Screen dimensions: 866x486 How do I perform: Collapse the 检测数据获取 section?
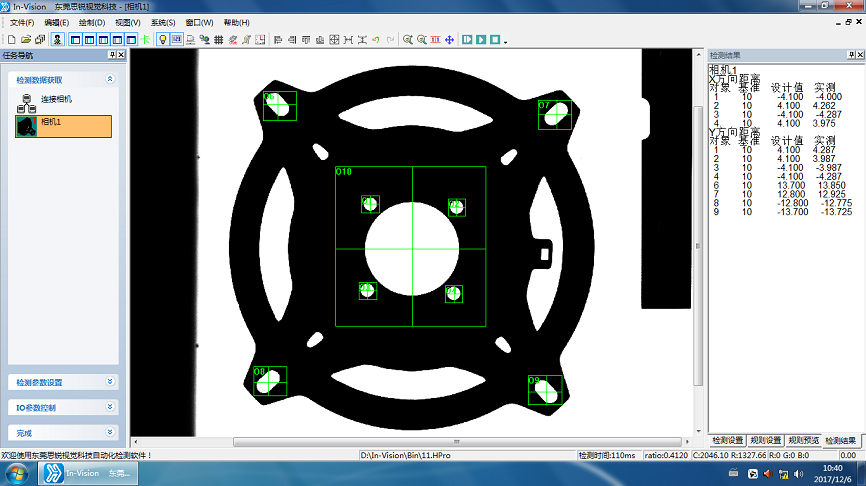coord(109,79)
